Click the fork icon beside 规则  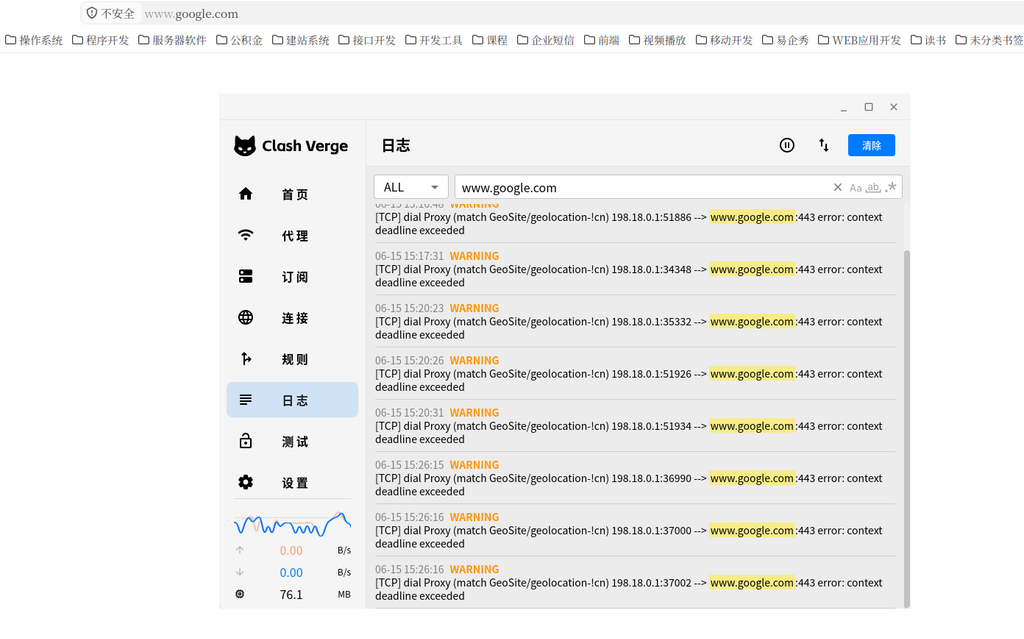point(246,359)
